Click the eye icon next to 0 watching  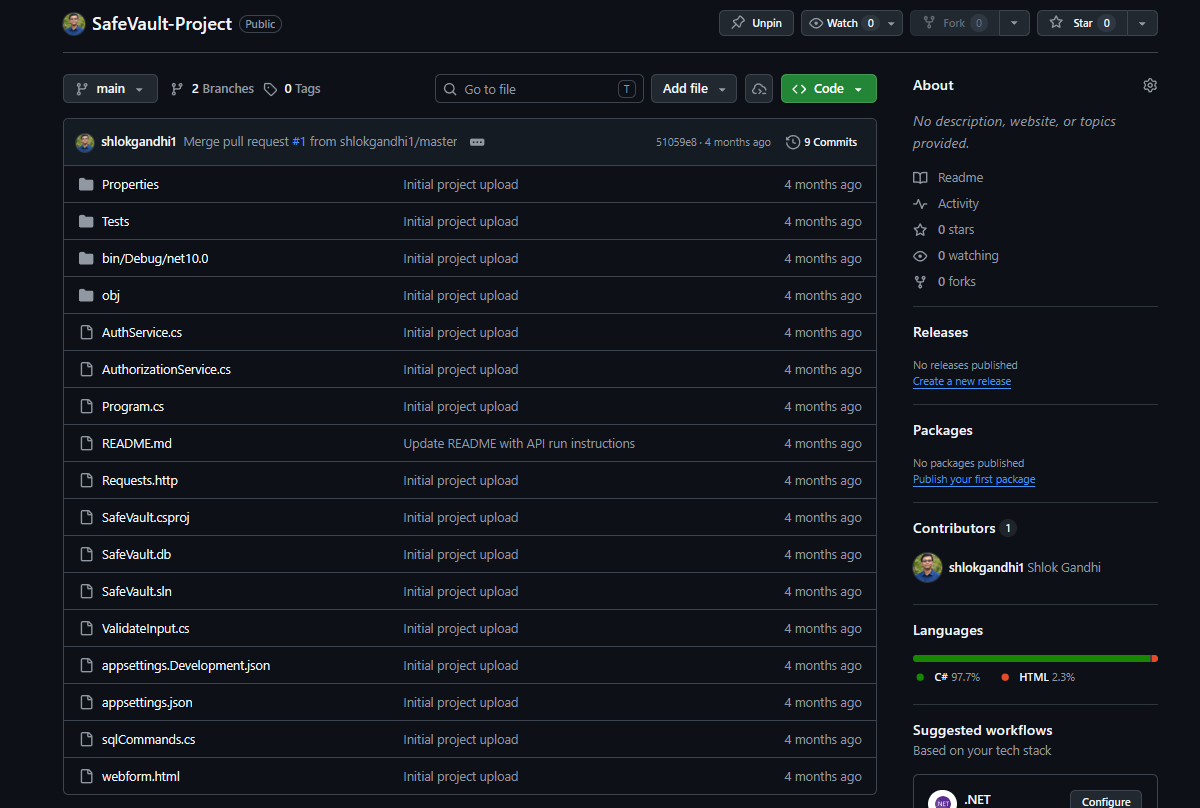tap(920, 255)
